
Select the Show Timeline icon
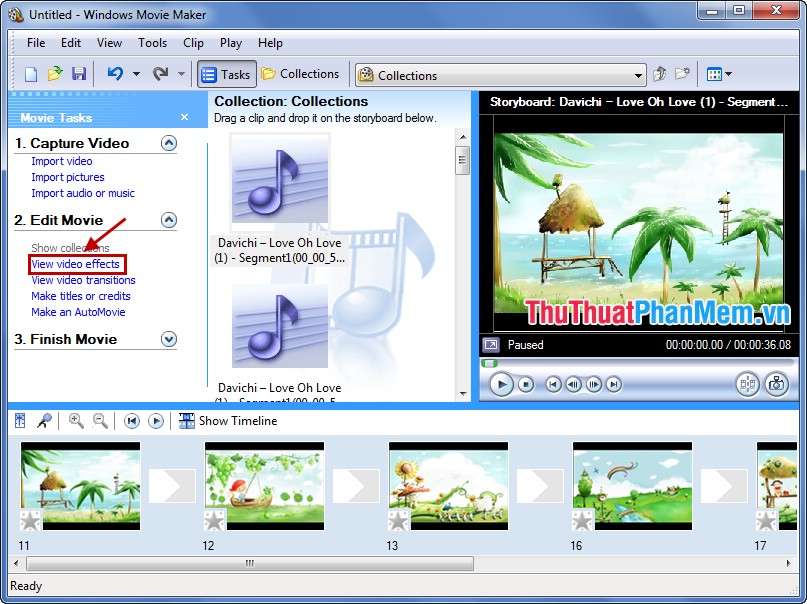tap(186, 420)
